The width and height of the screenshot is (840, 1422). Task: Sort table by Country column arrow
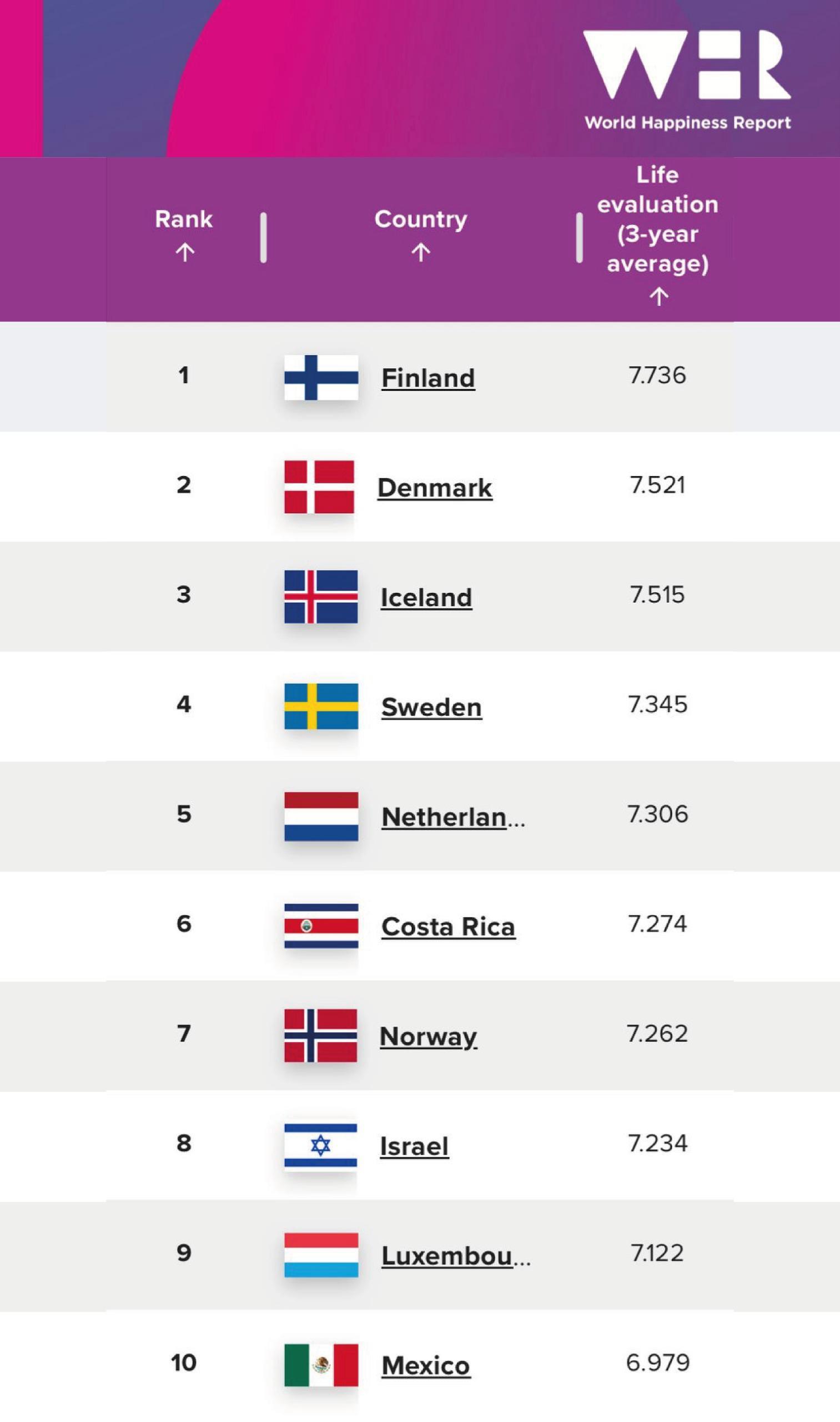pyautogui.click(x=421, y=252)
